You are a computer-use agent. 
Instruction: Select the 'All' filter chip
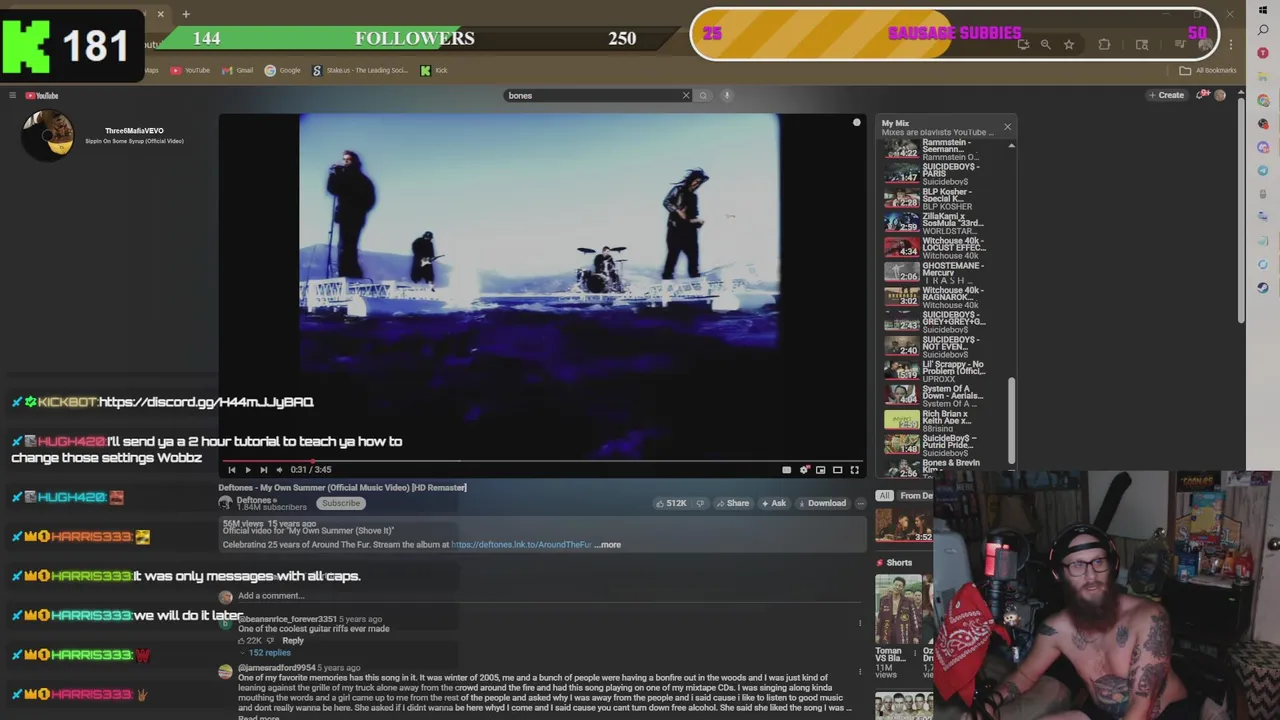point(884,496)
